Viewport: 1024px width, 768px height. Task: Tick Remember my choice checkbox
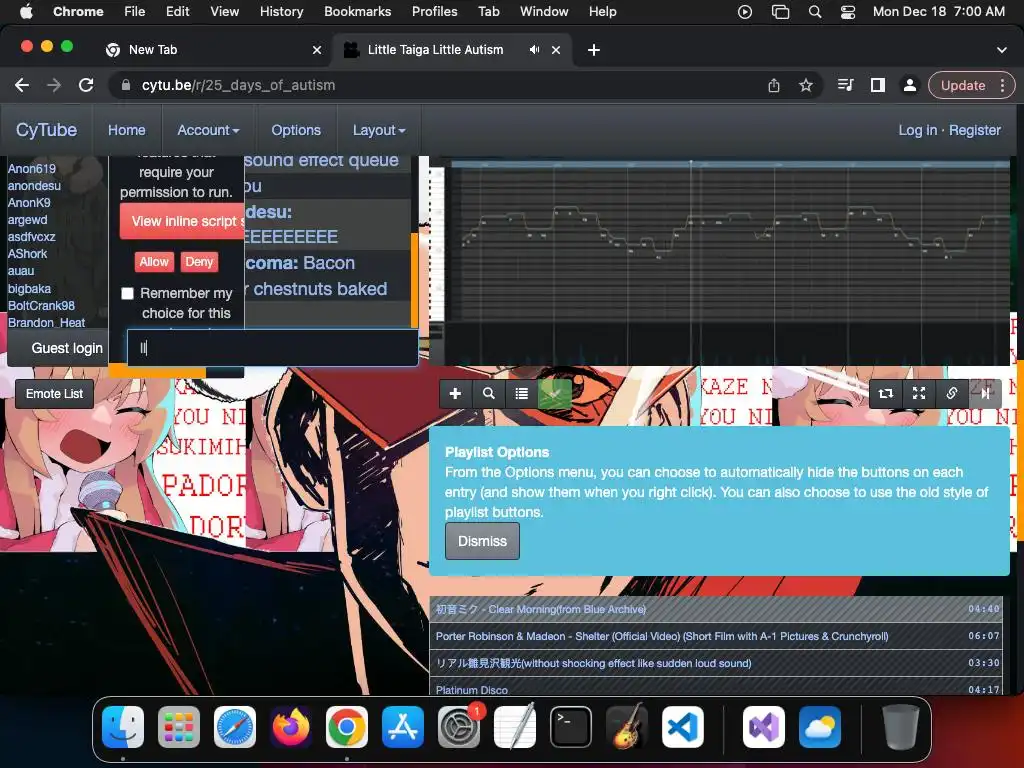coord(127,294)
